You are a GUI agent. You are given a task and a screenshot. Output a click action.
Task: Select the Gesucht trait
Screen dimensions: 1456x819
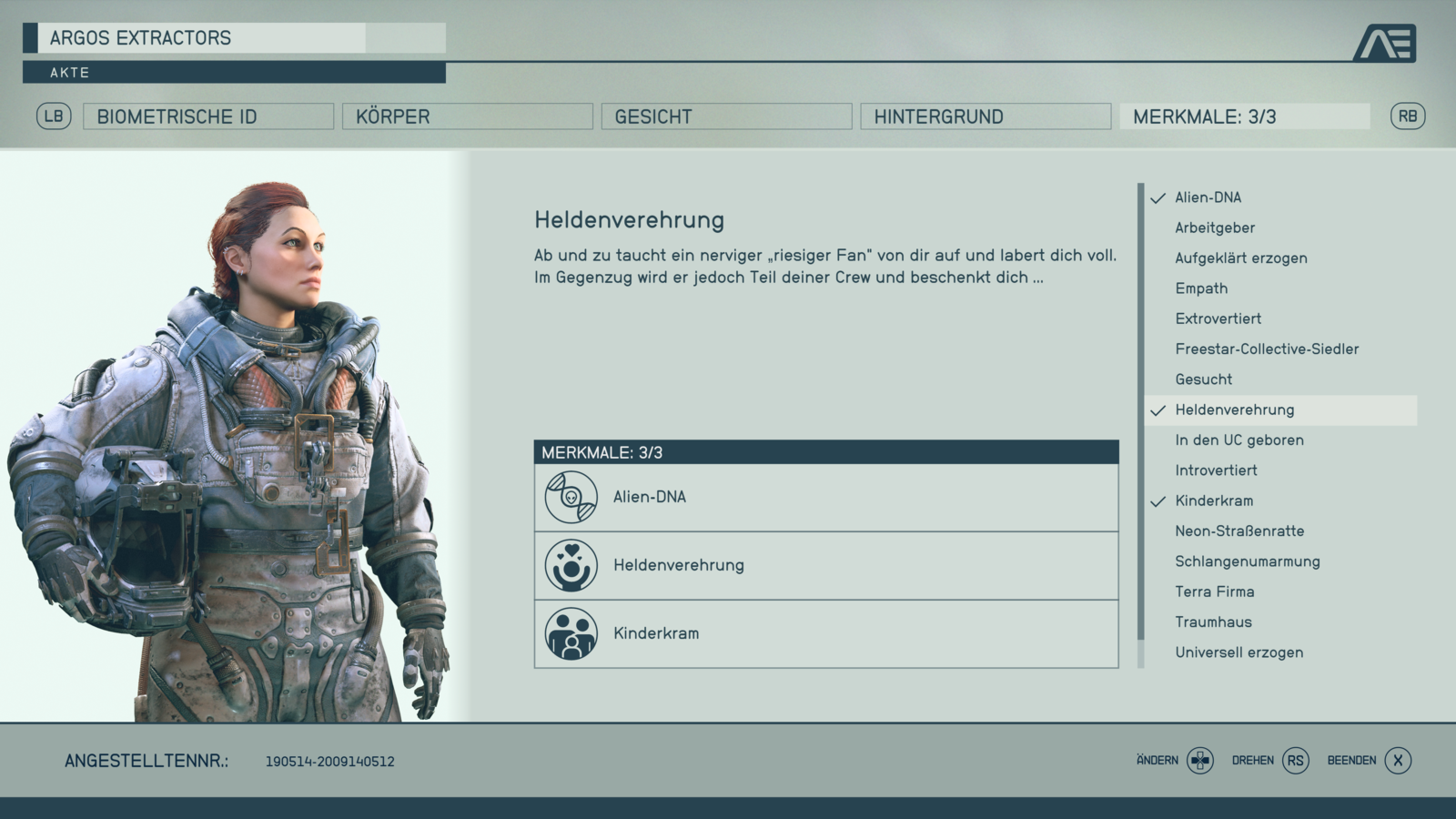[x=1282, y=379]
